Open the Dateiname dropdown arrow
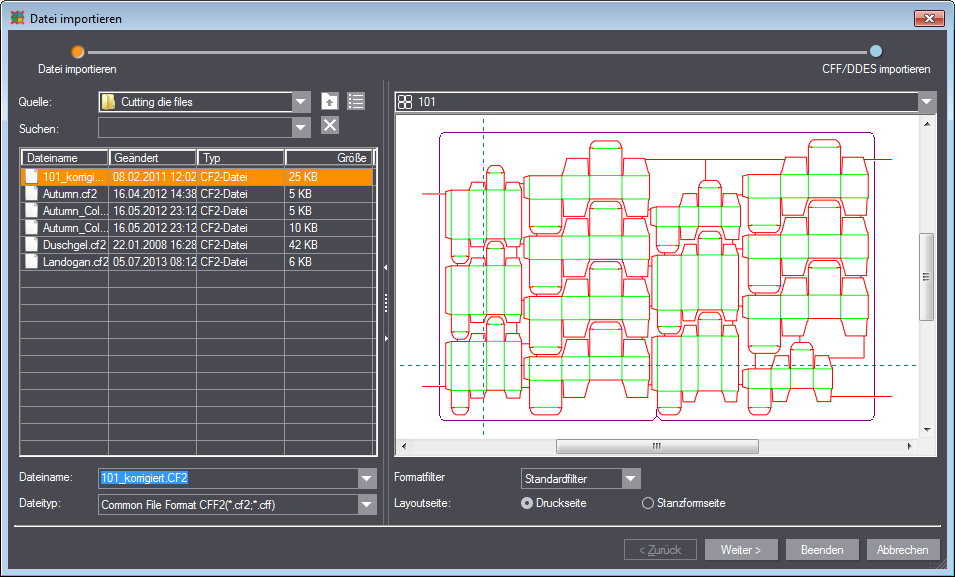 pos(367,478)
